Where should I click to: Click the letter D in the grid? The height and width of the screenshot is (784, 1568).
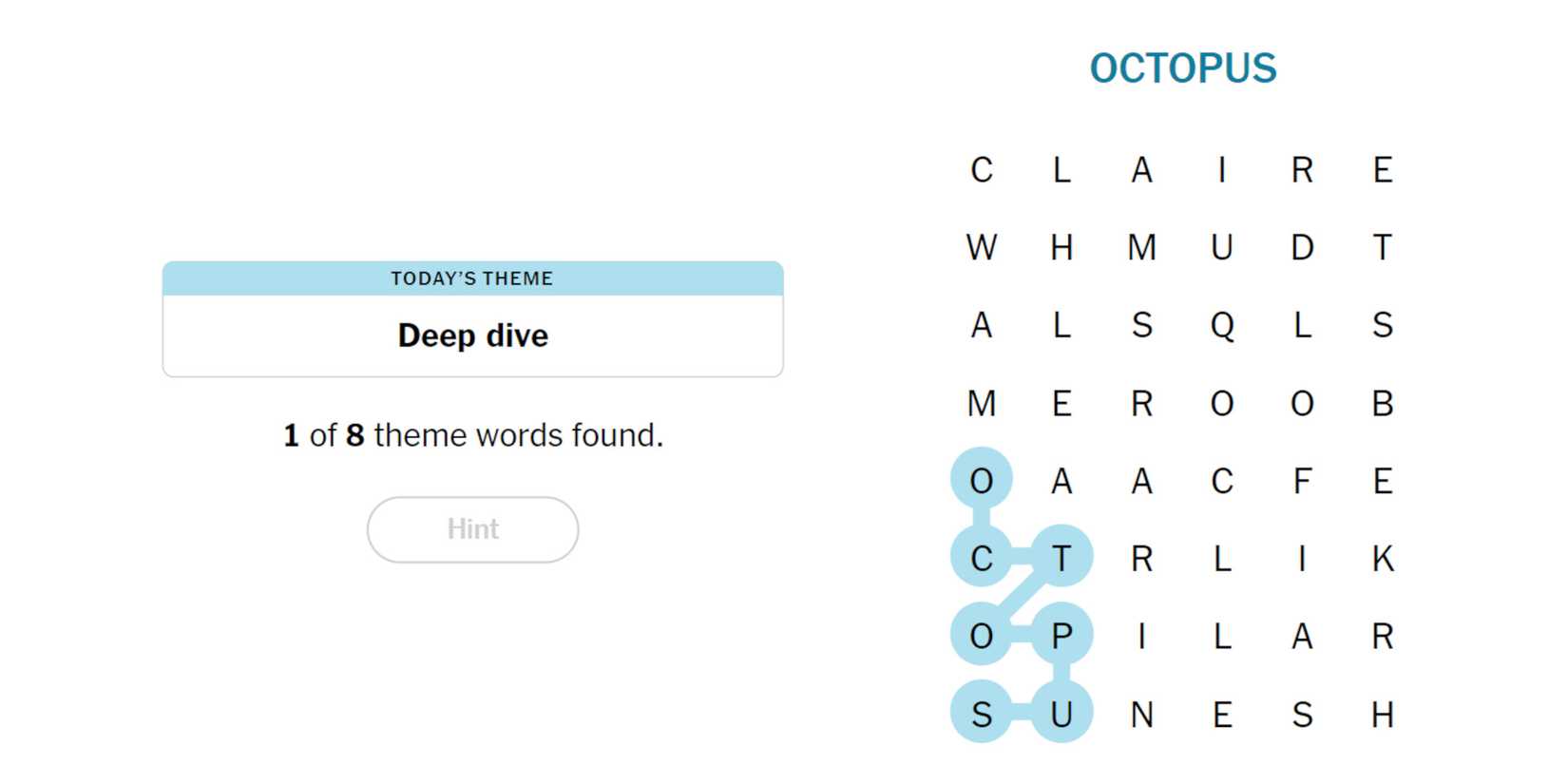pyautogui.click(x=1302, y=248)
